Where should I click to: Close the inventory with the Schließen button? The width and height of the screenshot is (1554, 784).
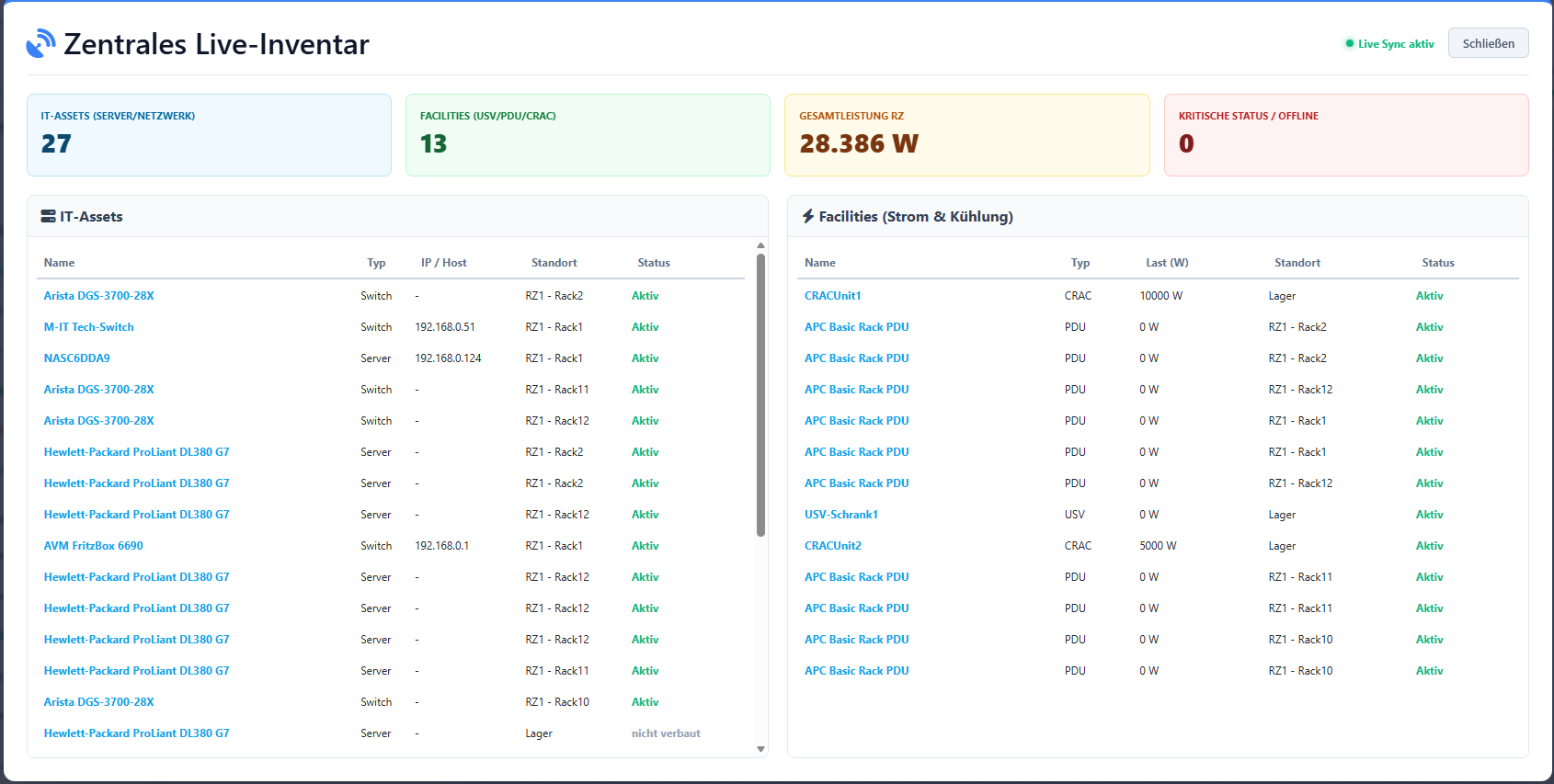(x=1488, y=43)
